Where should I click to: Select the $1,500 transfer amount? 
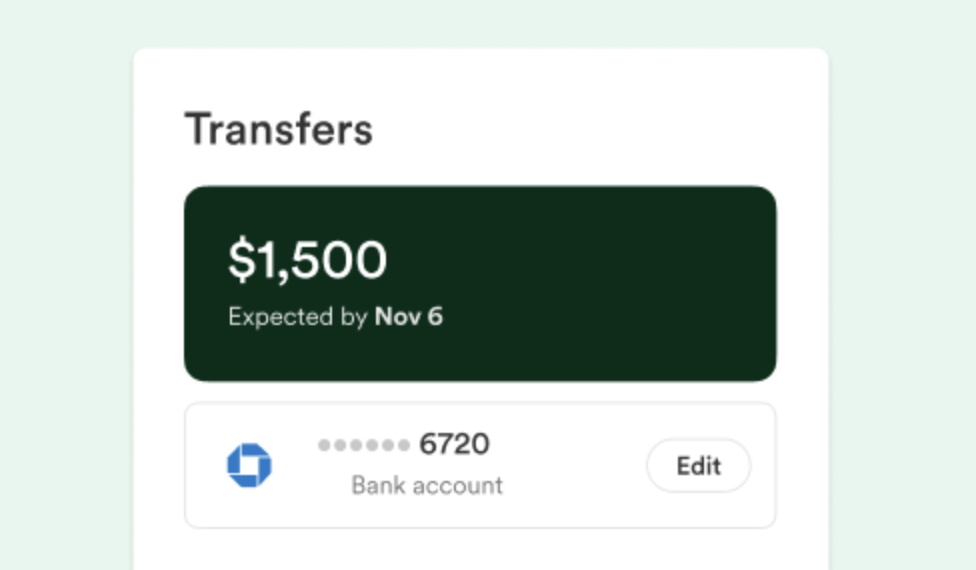(x=307, y=260)
